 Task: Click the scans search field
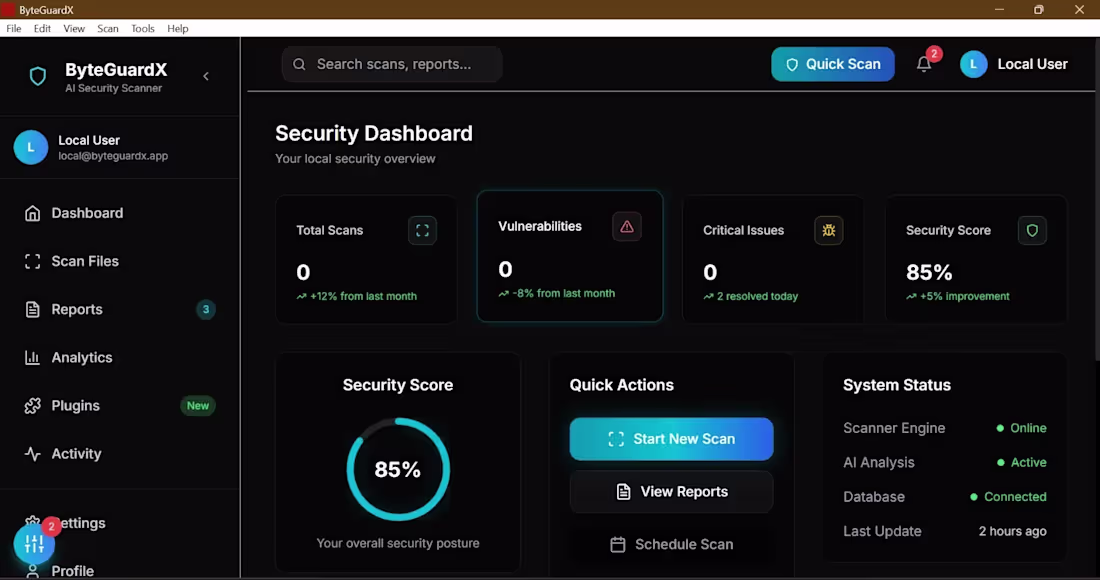[391, 63]
